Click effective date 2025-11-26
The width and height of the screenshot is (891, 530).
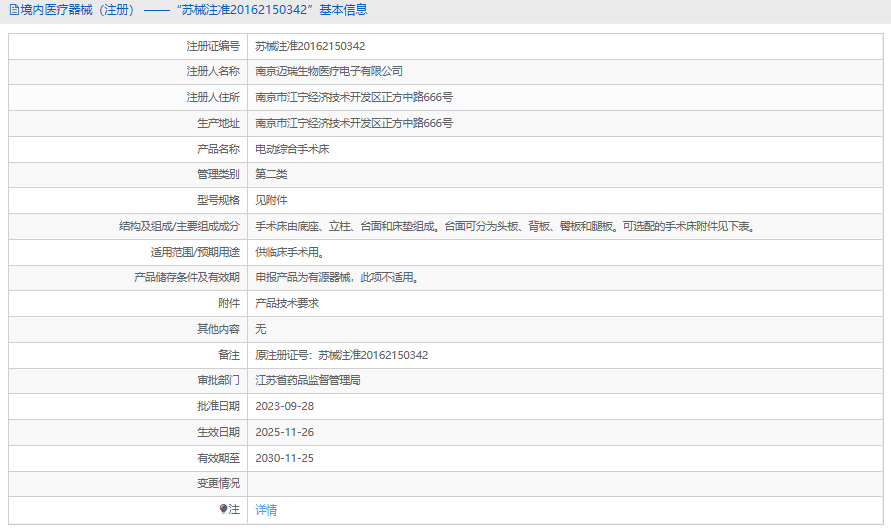284,432
